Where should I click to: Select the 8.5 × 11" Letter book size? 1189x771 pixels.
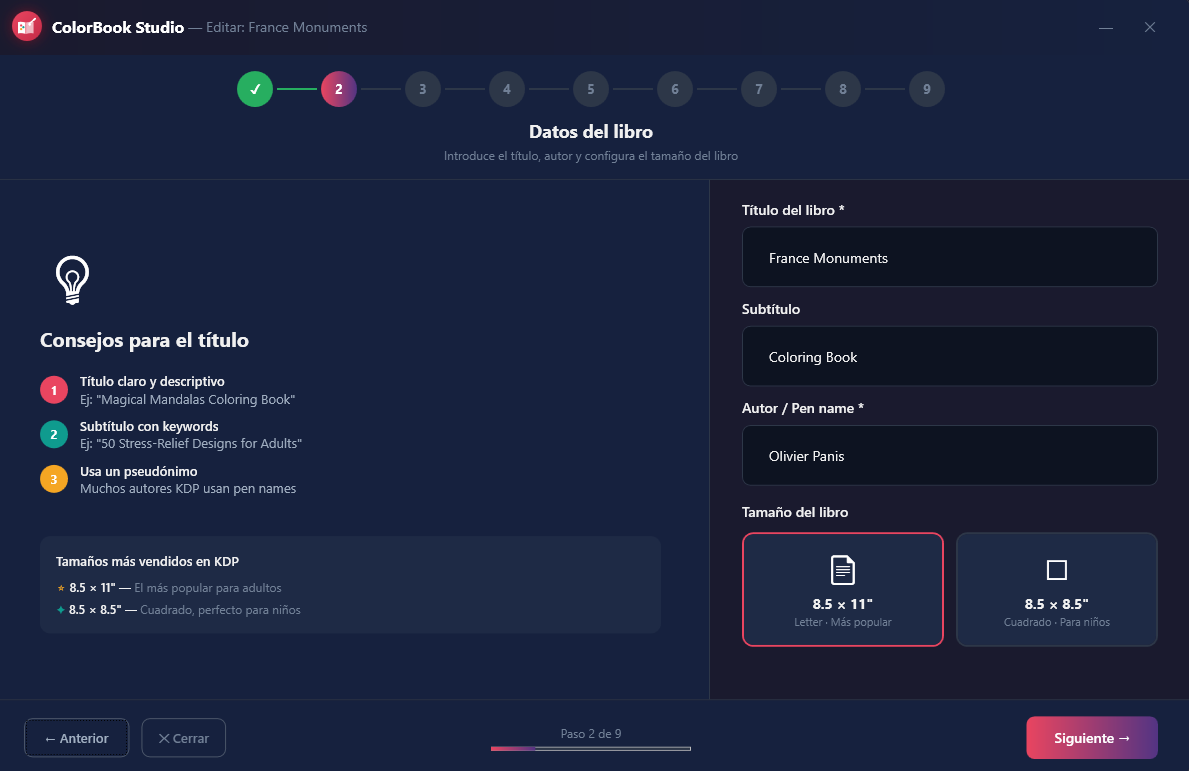pyautogui.click(x=842, y=589)
